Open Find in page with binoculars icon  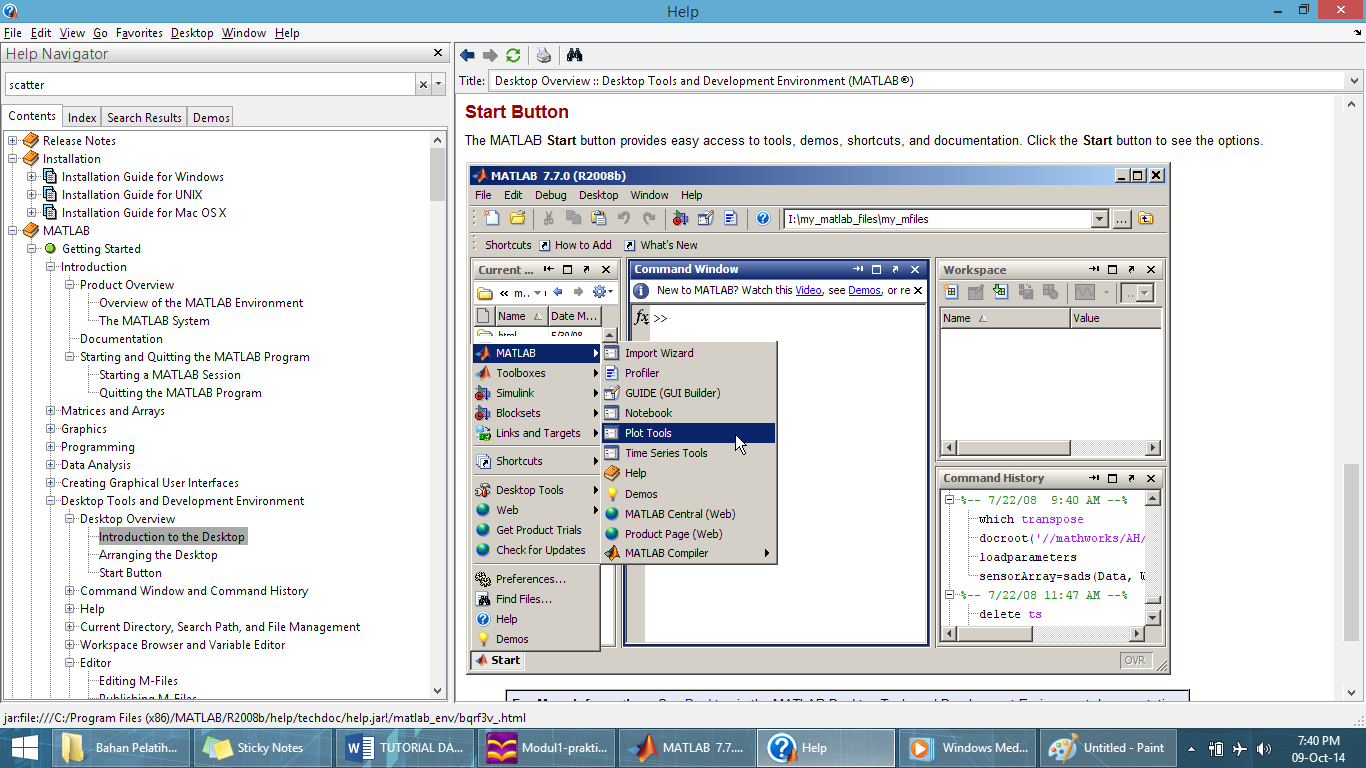(x=574, y=55)
